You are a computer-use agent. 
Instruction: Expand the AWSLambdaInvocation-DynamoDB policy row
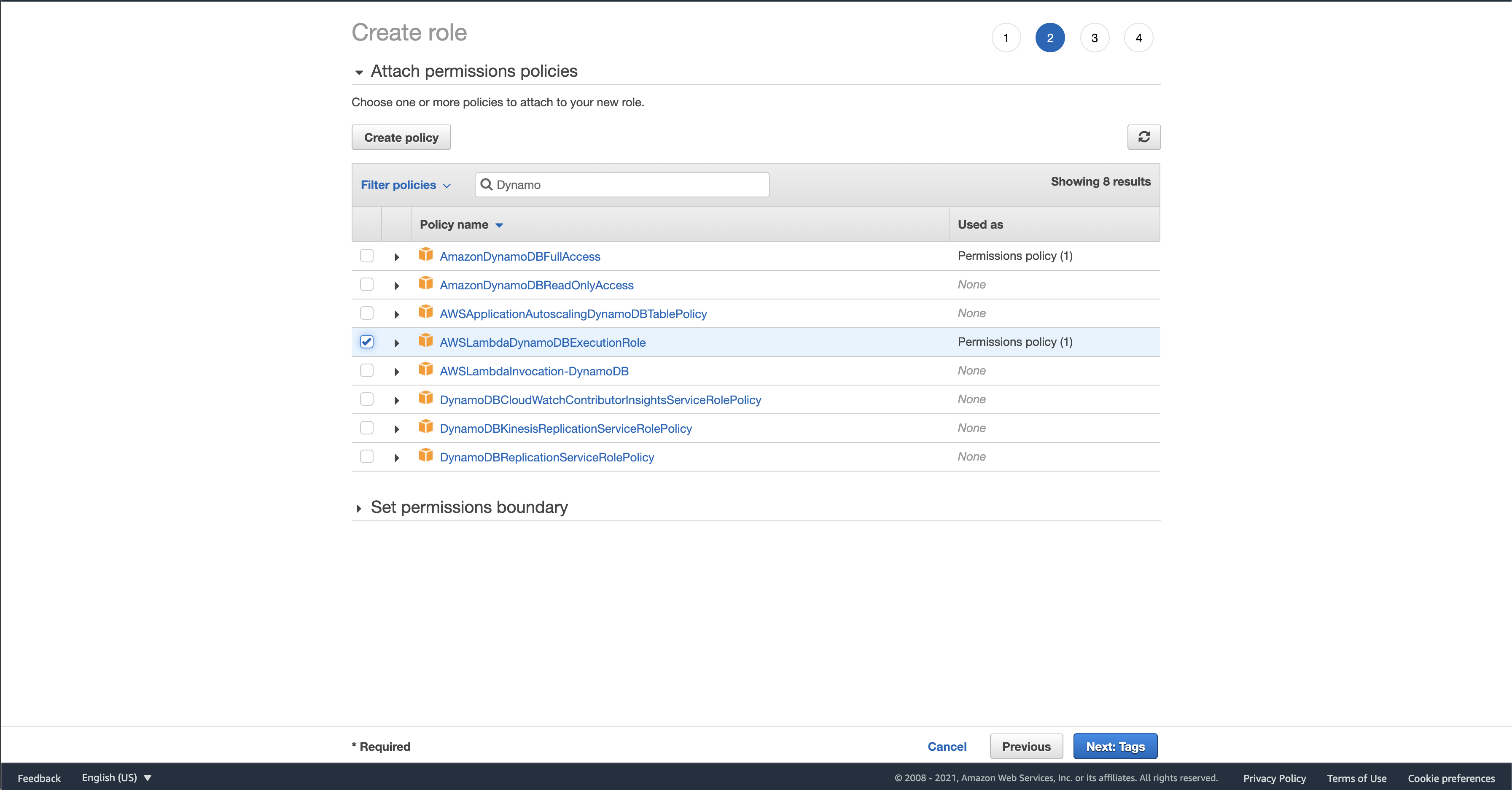tap(397, 372)
